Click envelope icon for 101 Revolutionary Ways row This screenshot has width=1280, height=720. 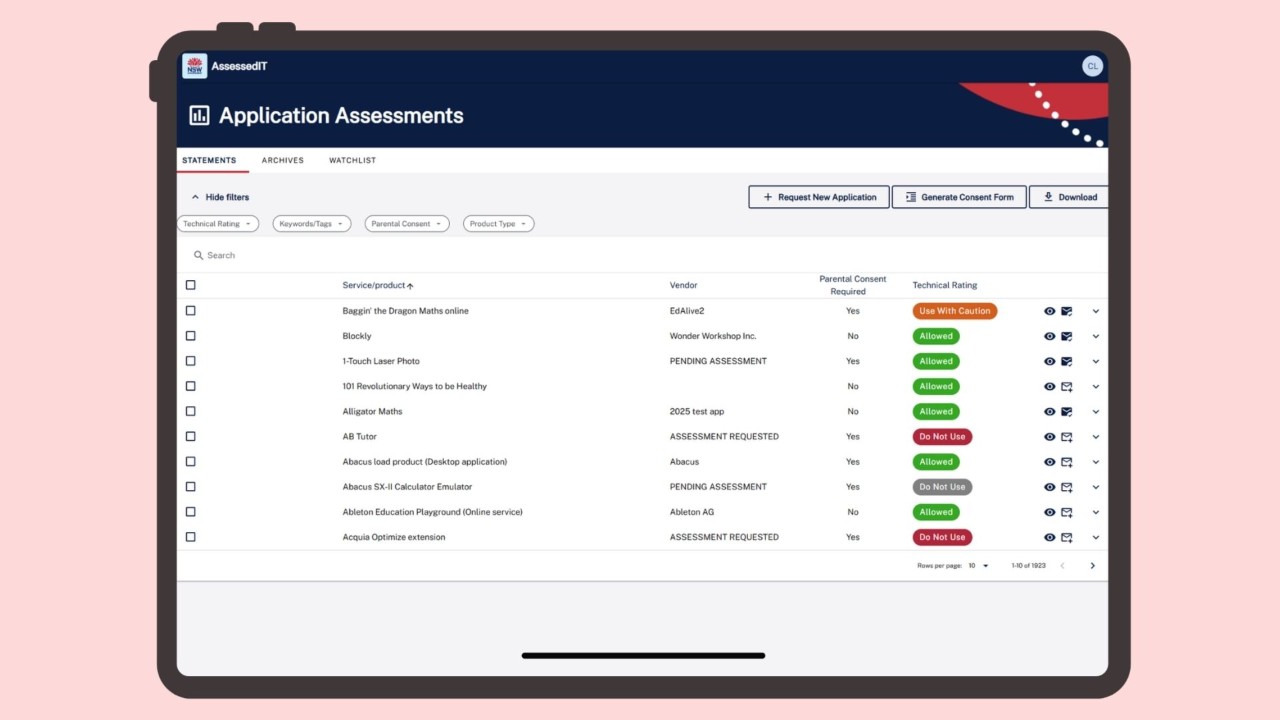pos(1067,386)
